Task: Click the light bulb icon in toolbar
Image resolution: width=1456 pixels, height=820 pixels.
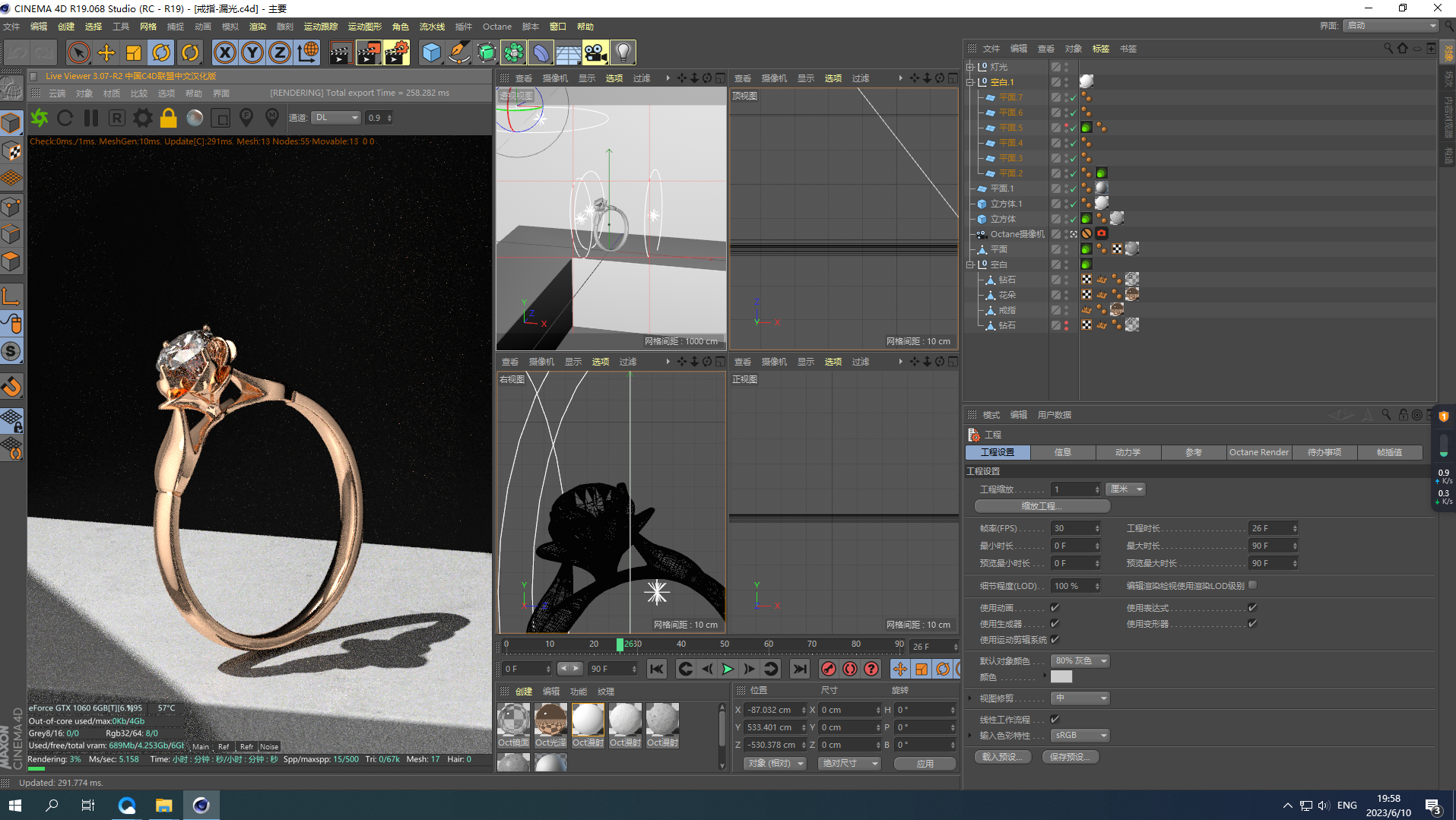Action: tap(623, 52)
